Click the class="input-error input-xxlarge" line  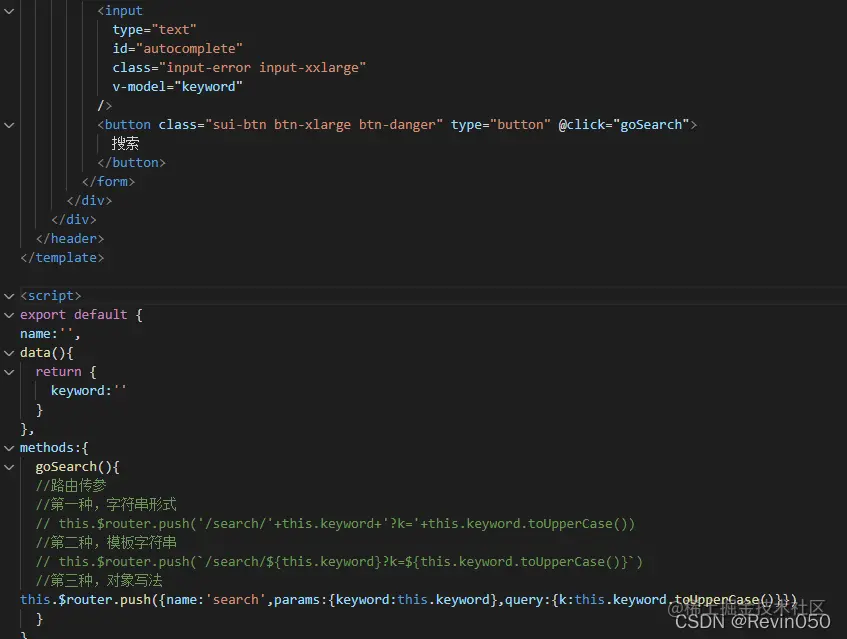click(x=239, y=68)
